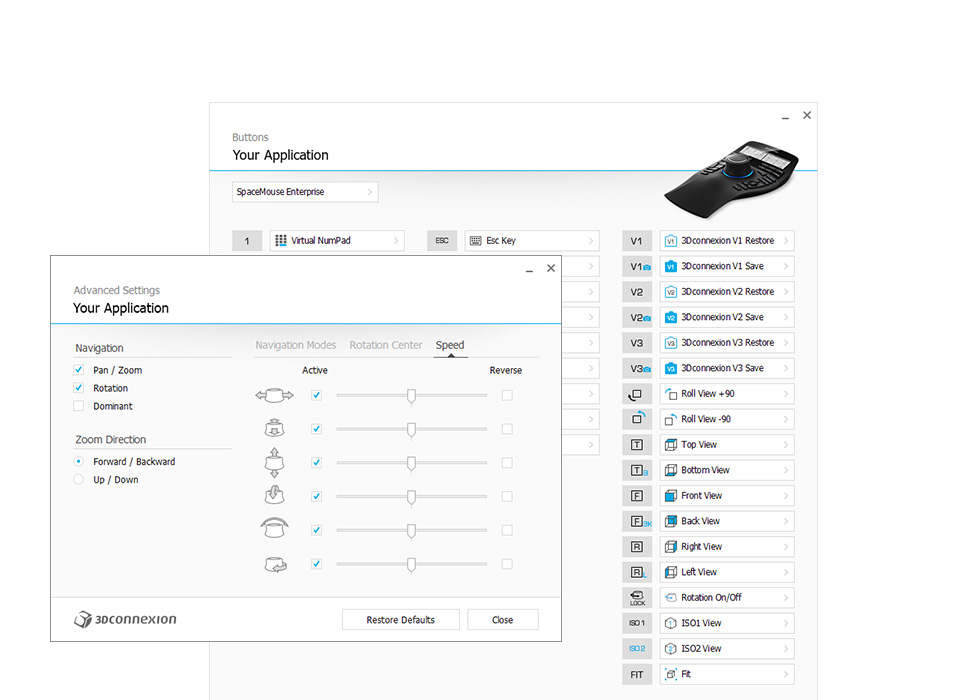This screenshot has width=980, height=700.
Task: Click the tilt axis icon in Speed tab
Action: [274, 497]
